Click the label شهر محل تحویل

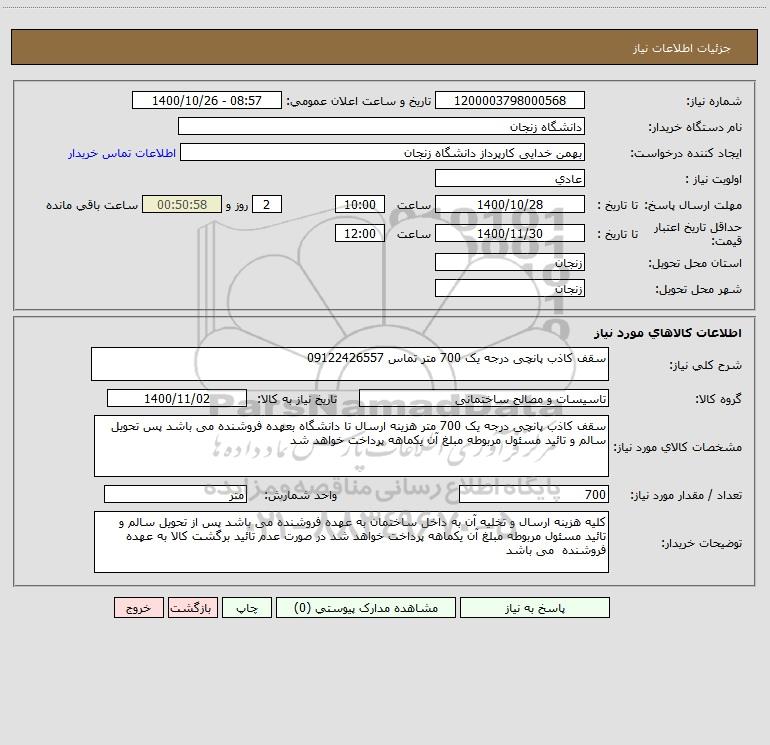tap(699, 289)
